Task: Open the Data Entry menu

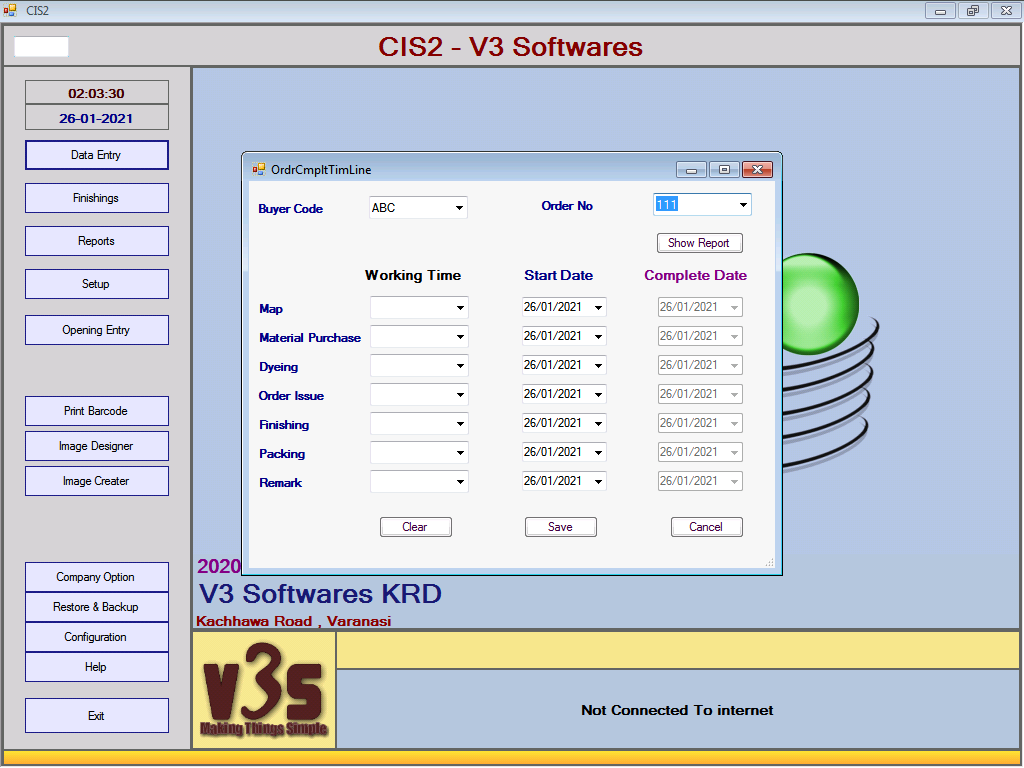Action: click(96, 155)
